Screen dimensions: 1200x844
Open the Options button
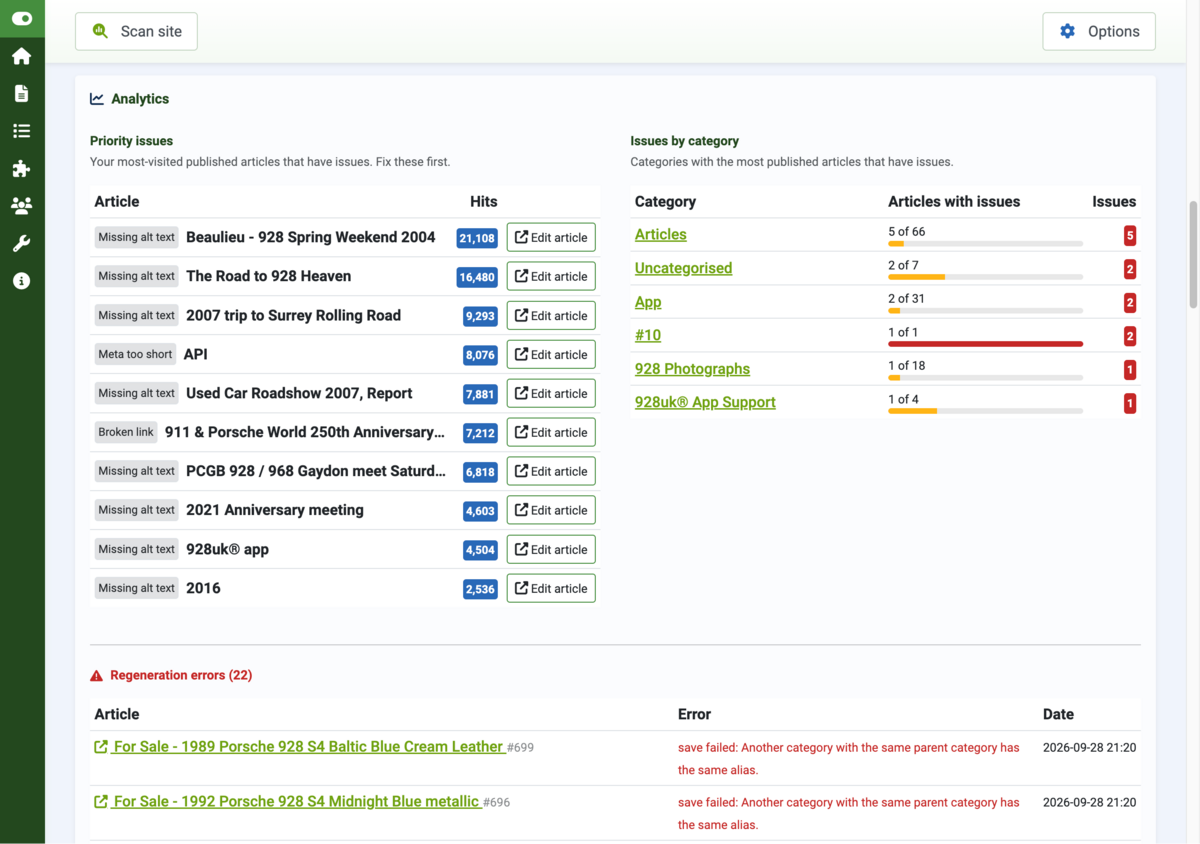coord(1099,31)
